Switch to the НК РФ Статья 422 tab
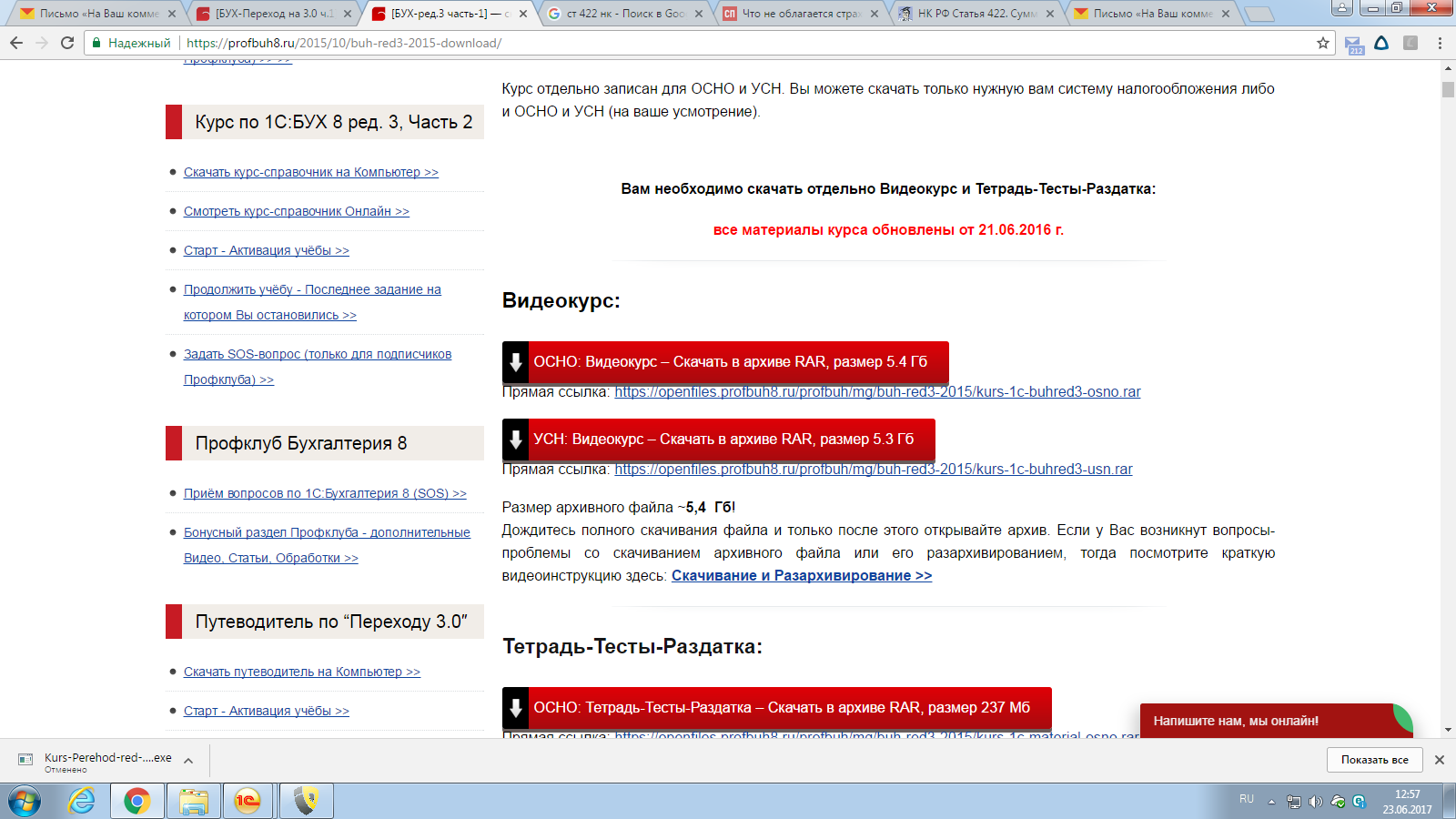Viewport: 1456px width, 819px height. pos(976,14)
